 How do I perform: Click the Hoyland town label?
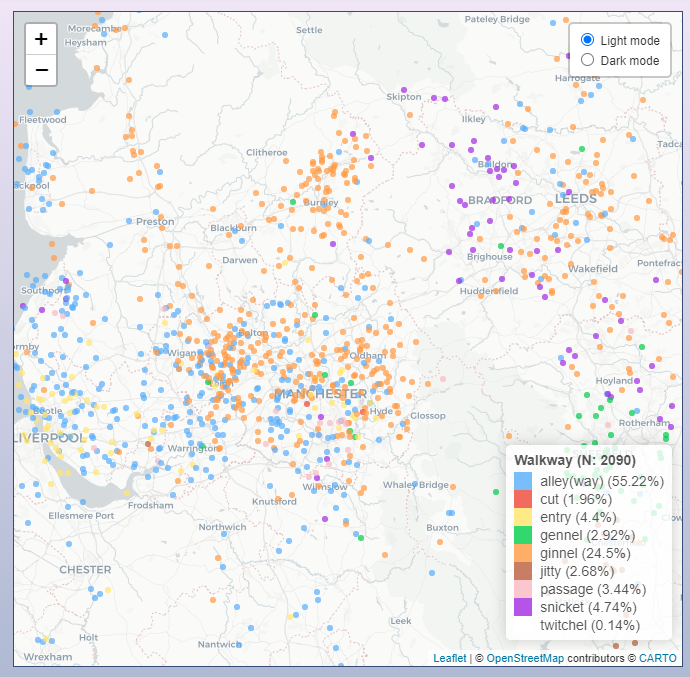614,380
